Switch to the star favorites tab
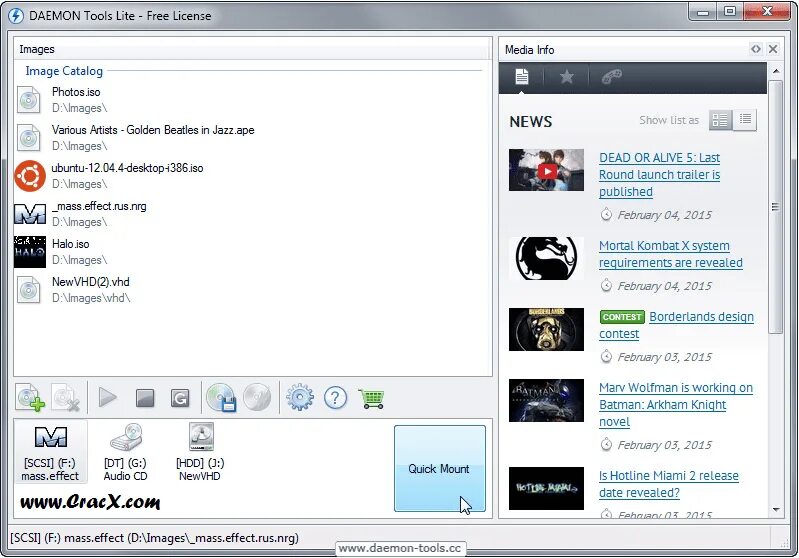799x558 pixels. 566,77
